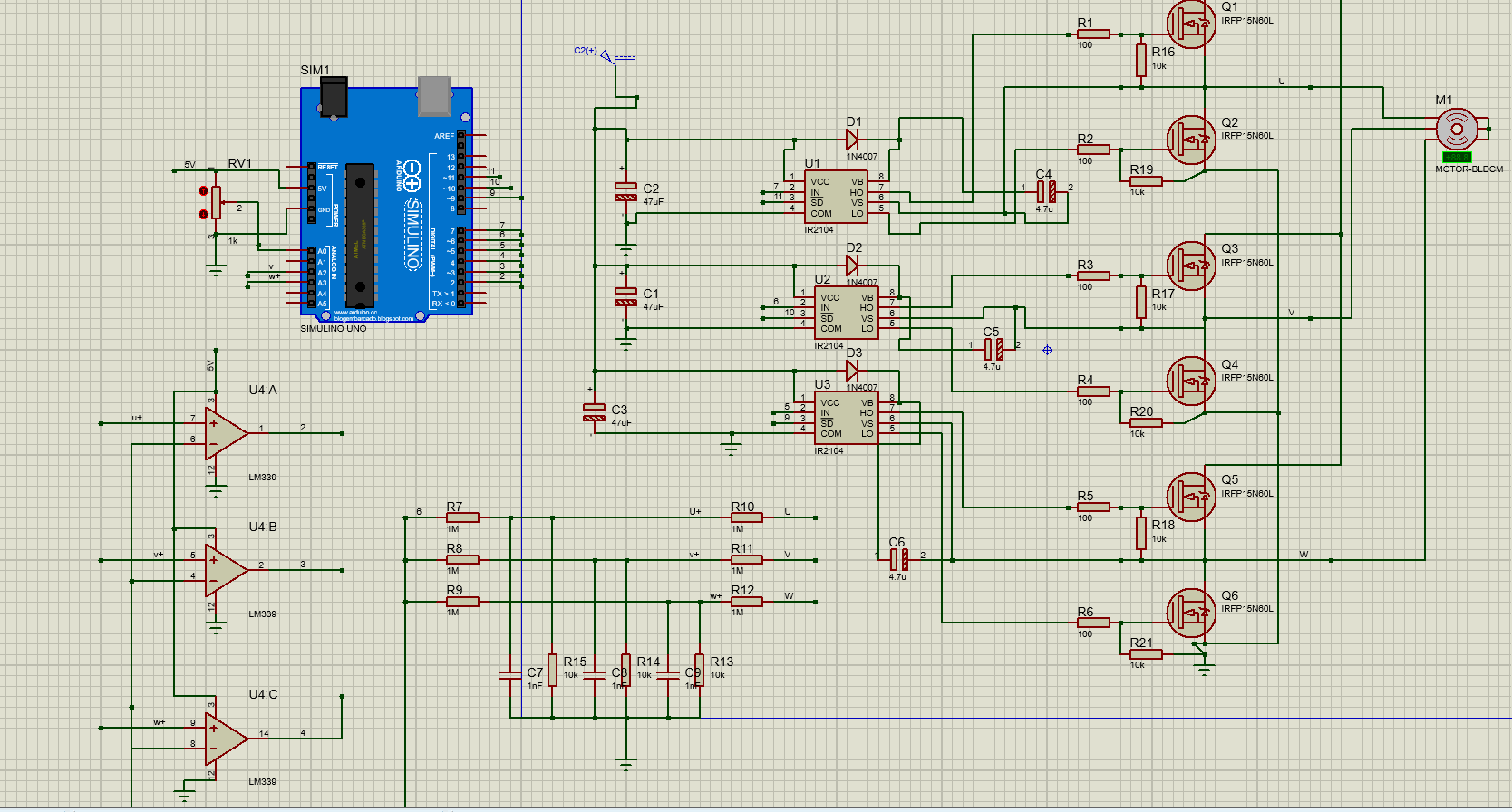Image resolution: width=1512 pixels, height=812 pixels.
Task: Select the U3 IR2104 driver chip
Action: pyautogui.click(x=846, y=418)
